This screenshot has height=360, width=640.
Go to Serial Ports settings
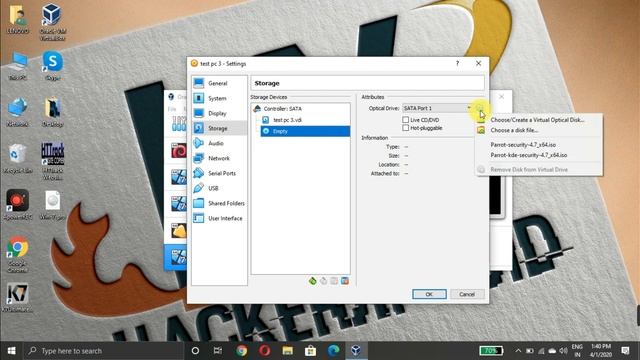tap(219, 173)
